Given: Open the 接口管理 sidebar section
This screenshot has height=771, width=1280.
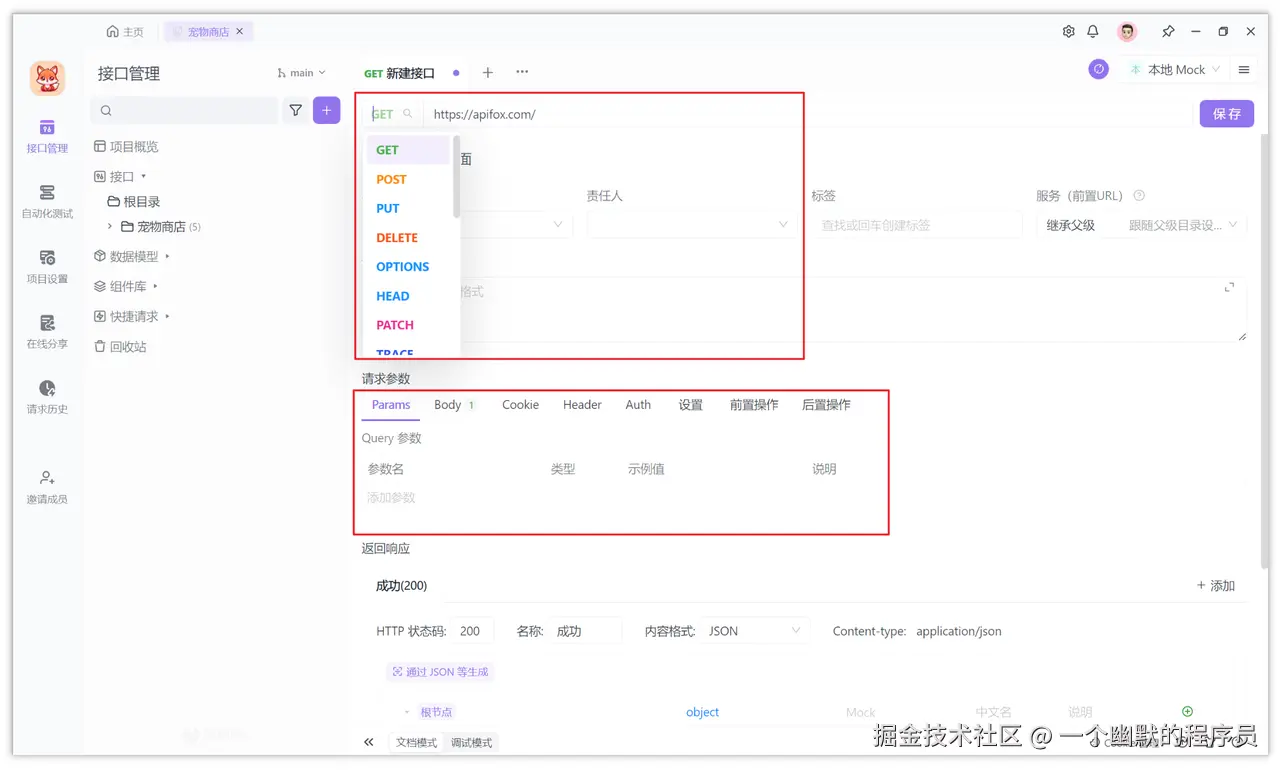Looking at the screenshot, I should click(47, 137).
